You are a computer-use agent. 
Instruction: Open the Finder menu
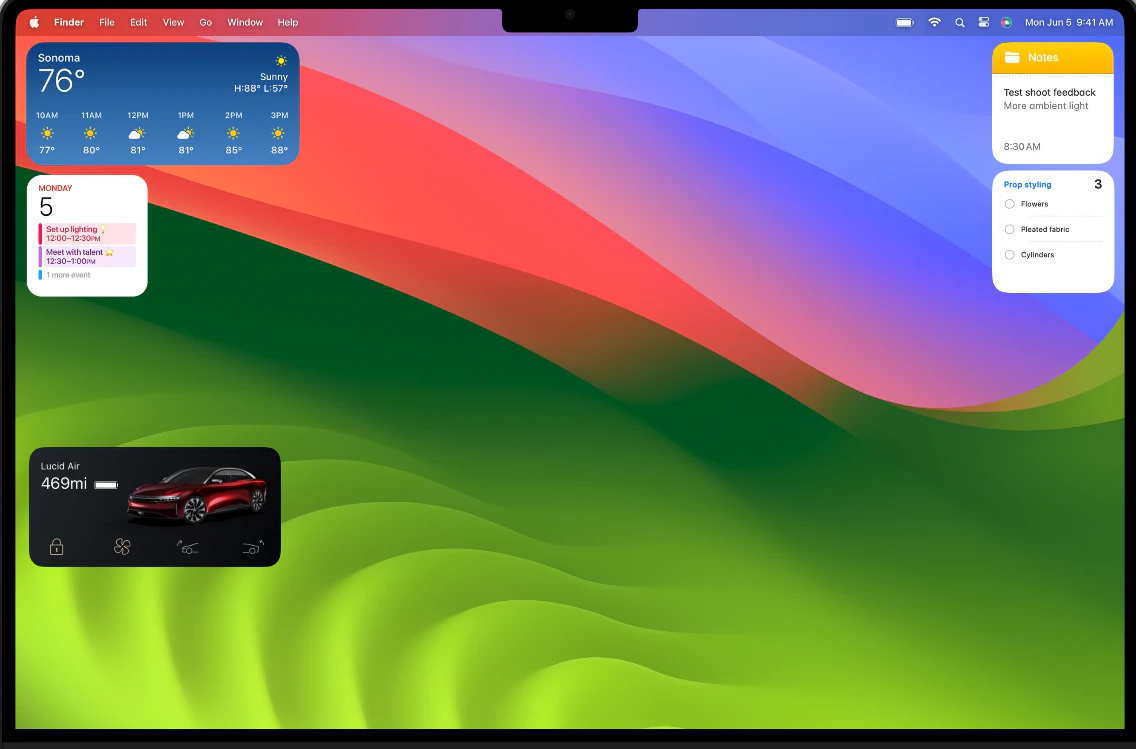tap(69, 22)
